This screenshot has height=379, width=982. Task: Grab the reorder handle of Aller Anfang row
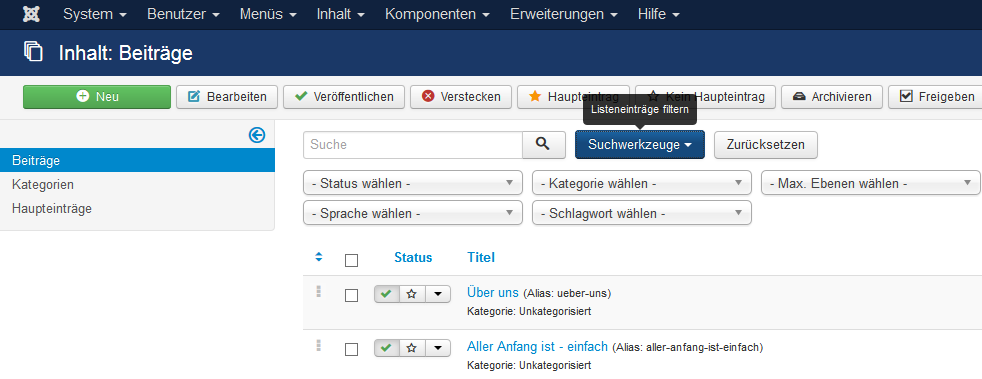click(318, 345)
